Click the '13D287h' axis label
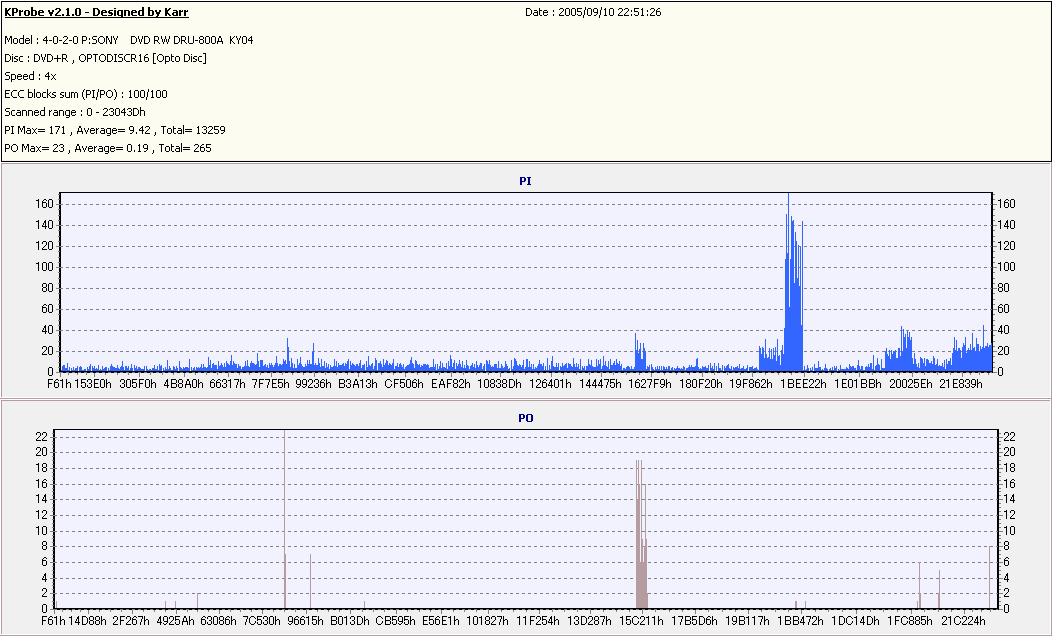Screen dimensions: 1052x636 pos(589,621)
